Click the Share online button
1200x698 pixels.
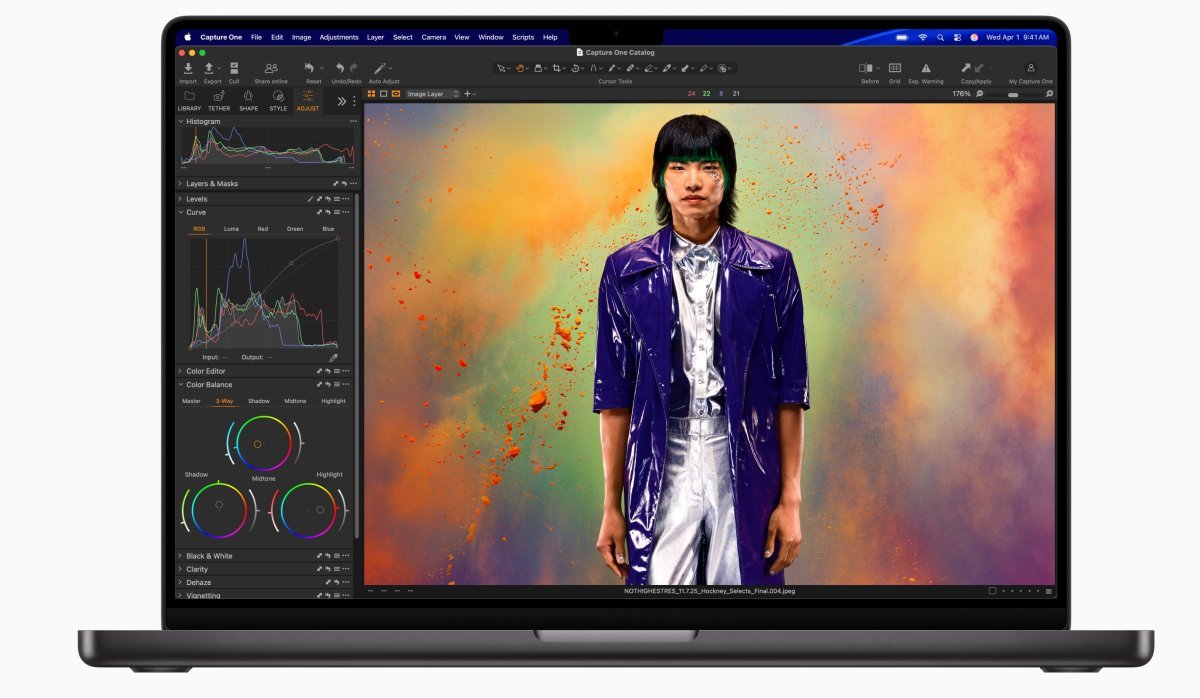pos(271,68)
